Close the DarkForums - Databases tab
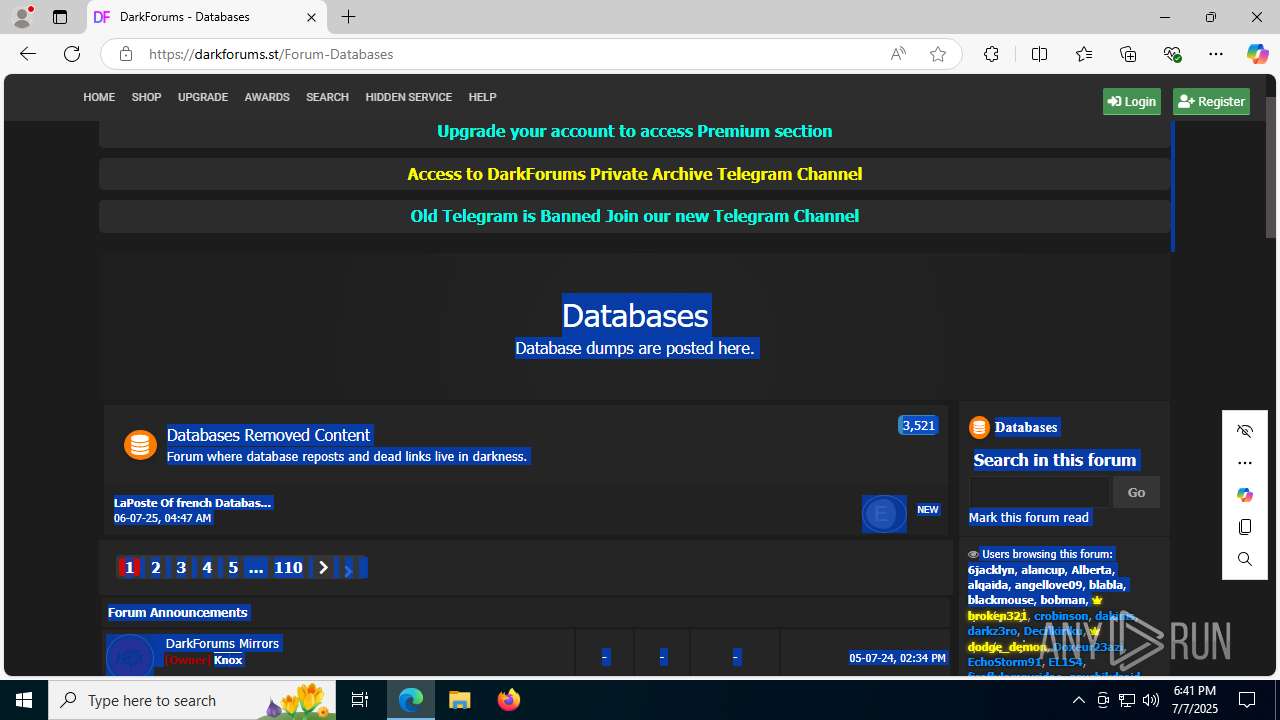 [x=311, y=17]
